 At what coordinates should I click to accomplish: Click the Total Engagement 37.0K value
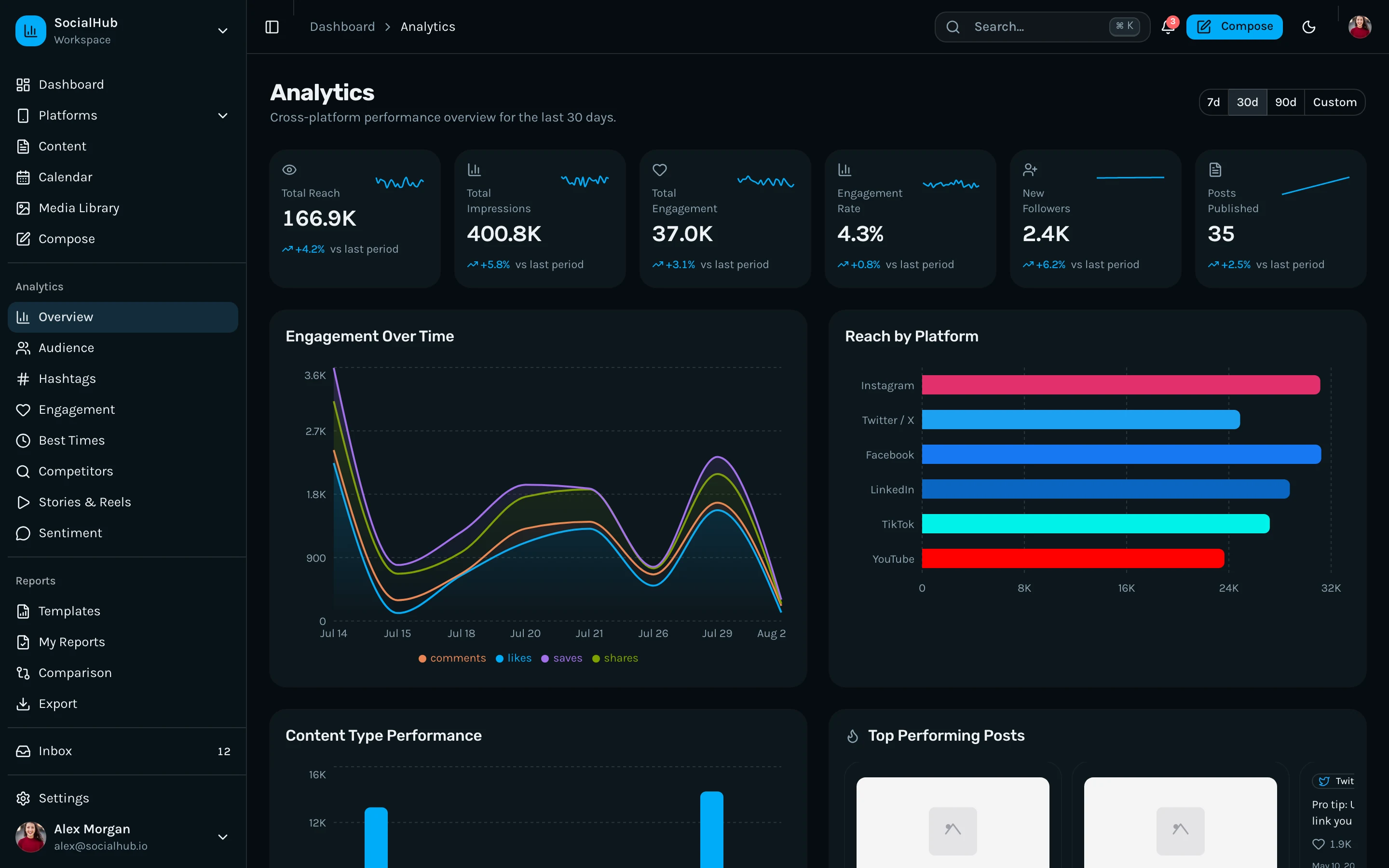(x=682, y=234)
